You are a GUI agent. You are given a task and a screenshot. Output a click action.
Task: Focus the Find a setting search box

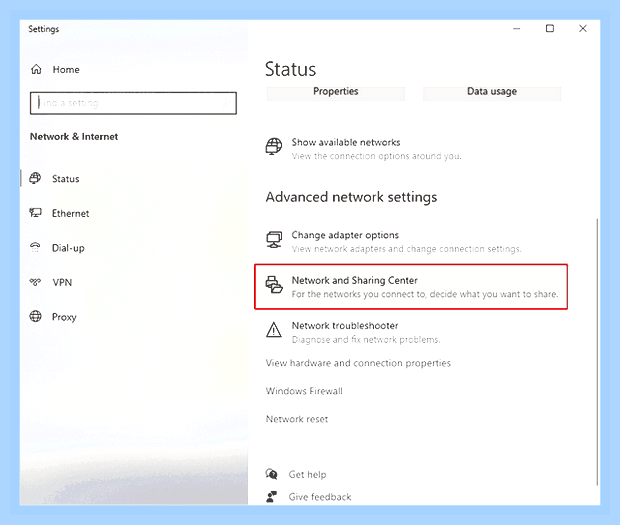[133, 103]
